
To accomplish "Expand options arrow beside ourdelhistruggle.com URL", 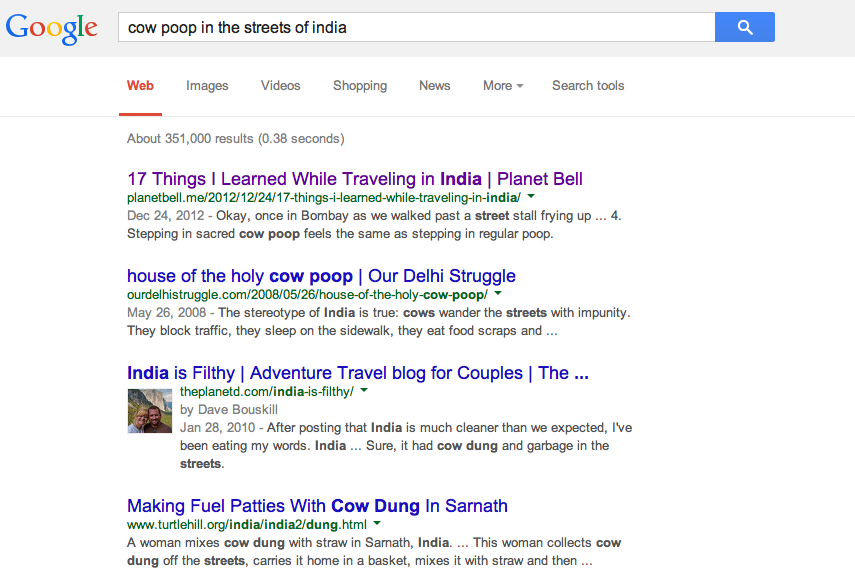I will tap(498, 295).
